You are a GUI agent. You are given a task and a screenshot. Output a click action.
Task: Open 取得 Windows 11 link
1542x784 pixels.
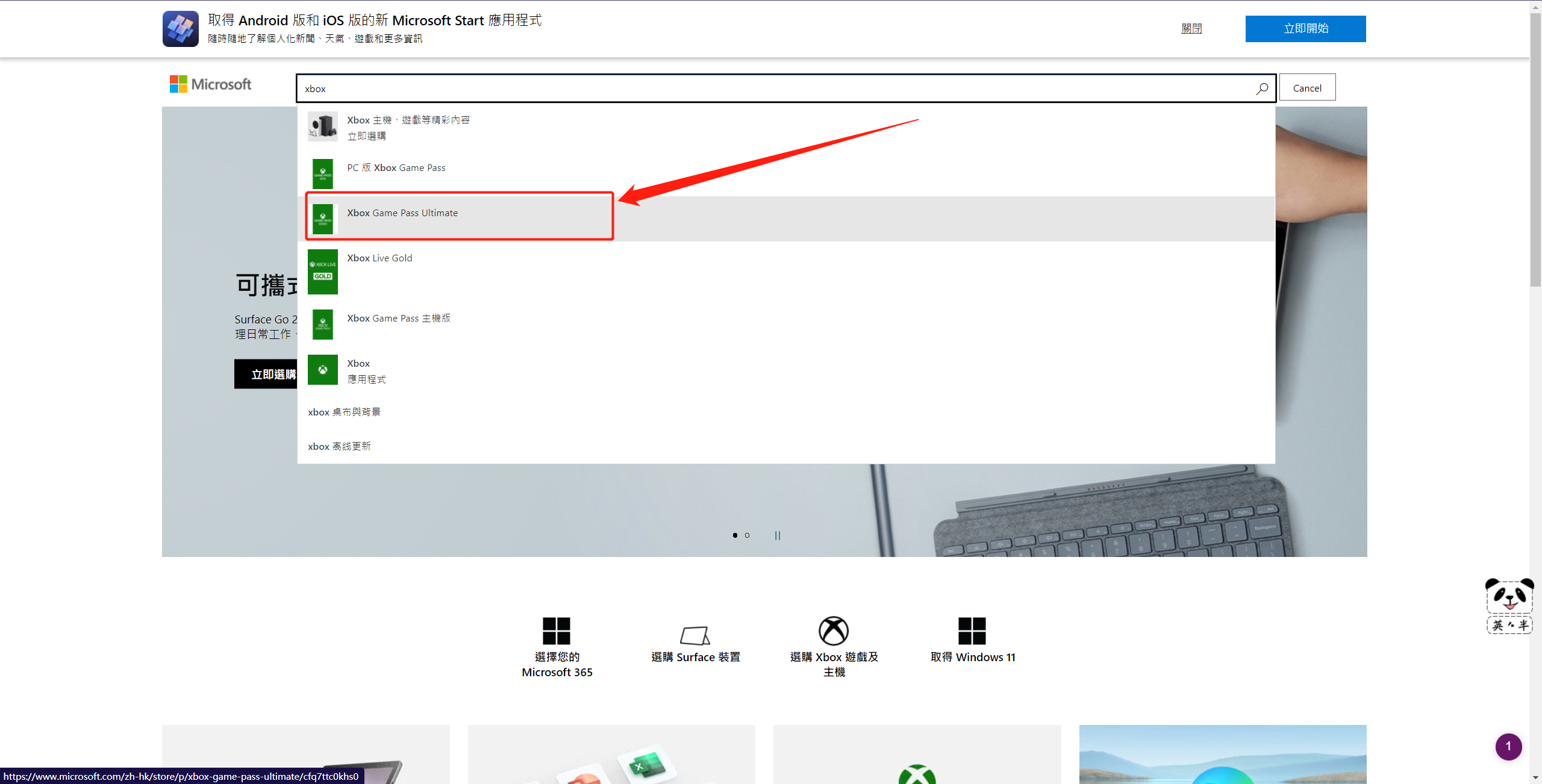pos(973,657)
